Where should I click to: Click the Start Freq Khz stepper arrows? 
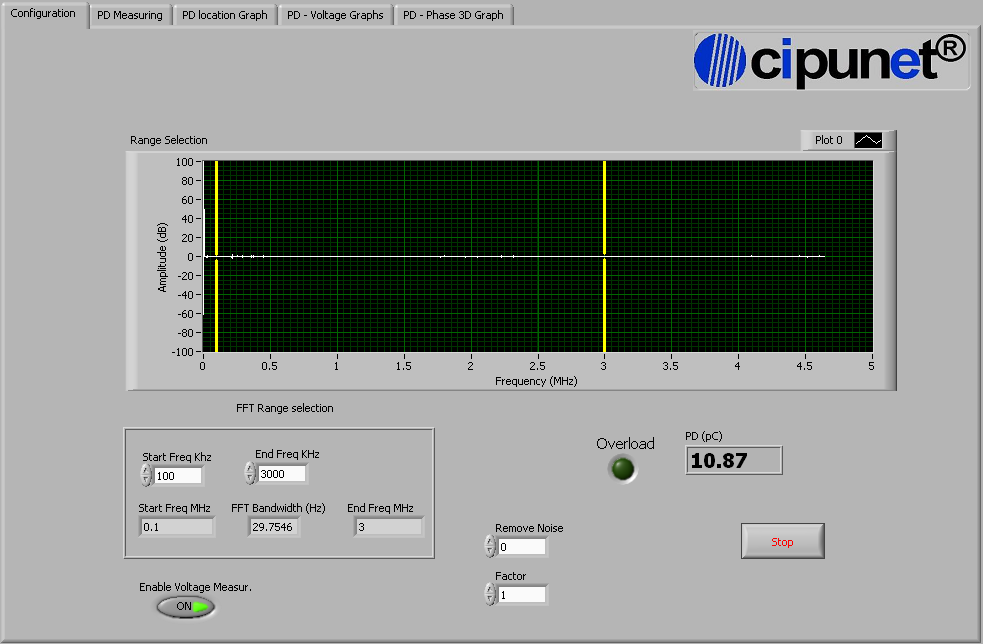point(146,476)
